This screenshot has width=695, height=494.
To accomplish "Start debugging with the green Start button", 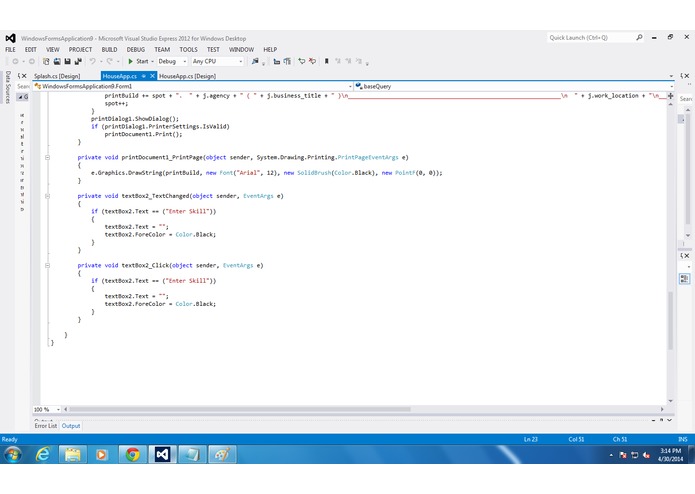I will [x=138, y=62].
